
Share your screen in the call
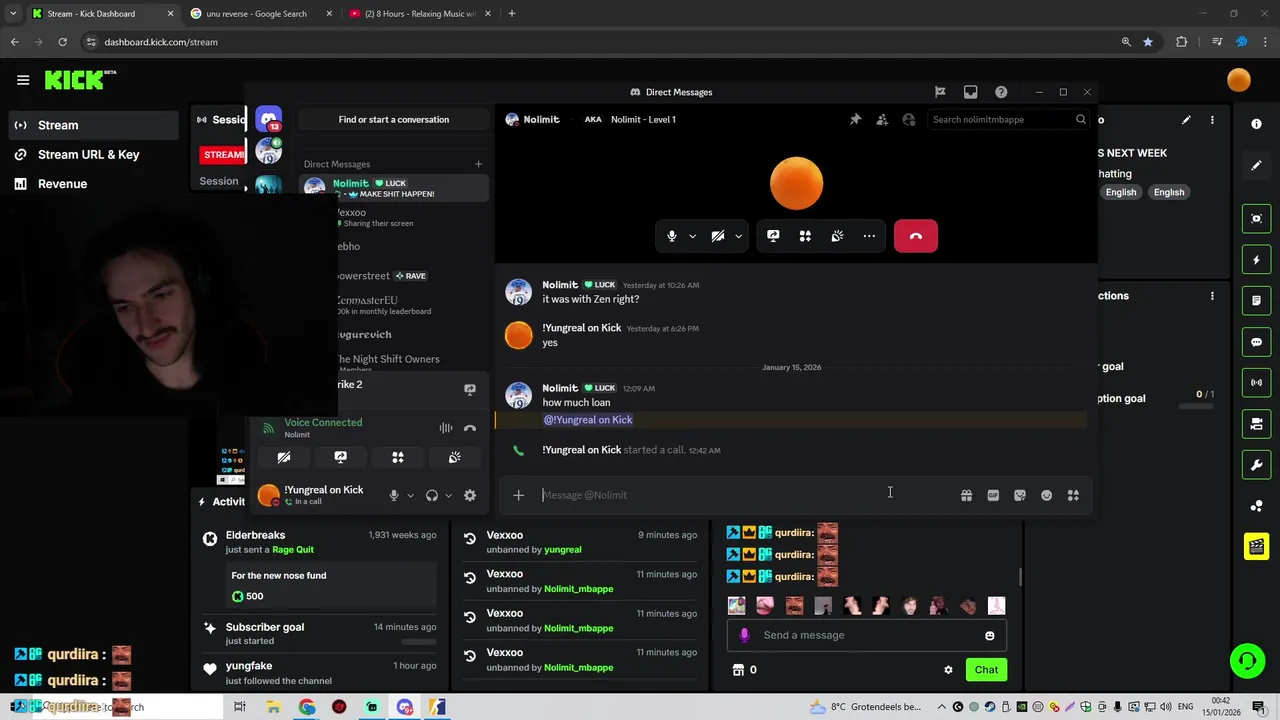[773, 236]
